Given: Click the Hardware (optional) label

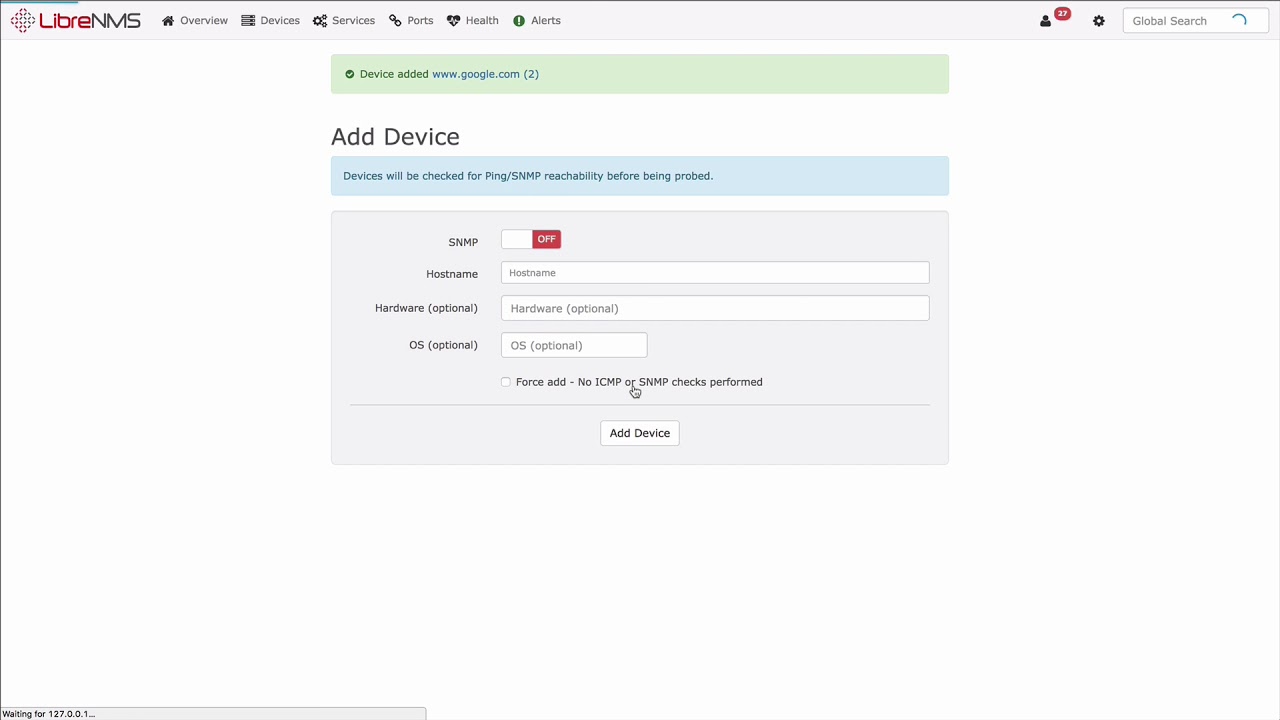Looking at the screenshot, I should (426, 308).
